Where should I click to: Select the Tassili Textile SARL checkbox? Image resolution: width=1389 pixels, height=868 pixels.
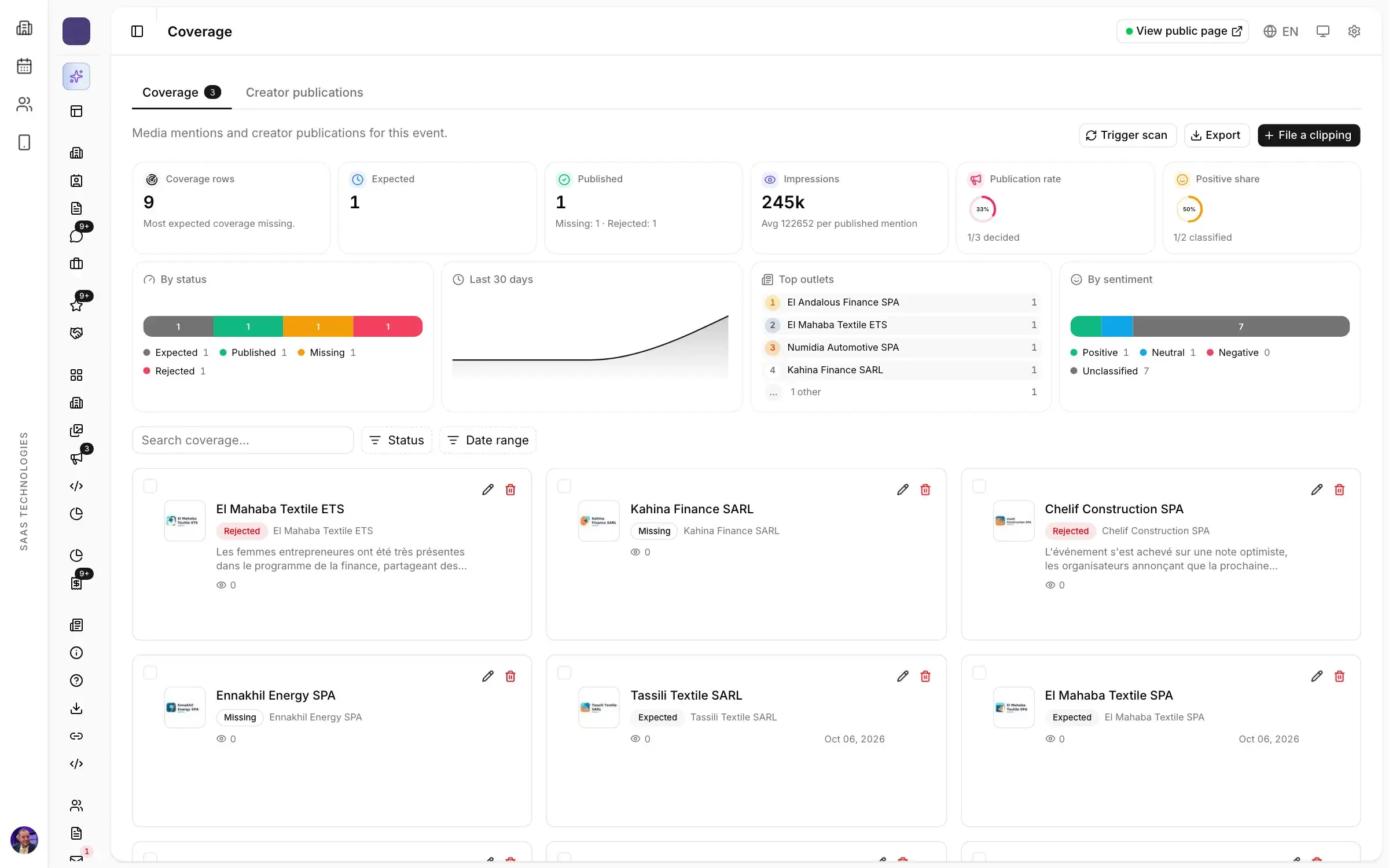pos(564,672)
